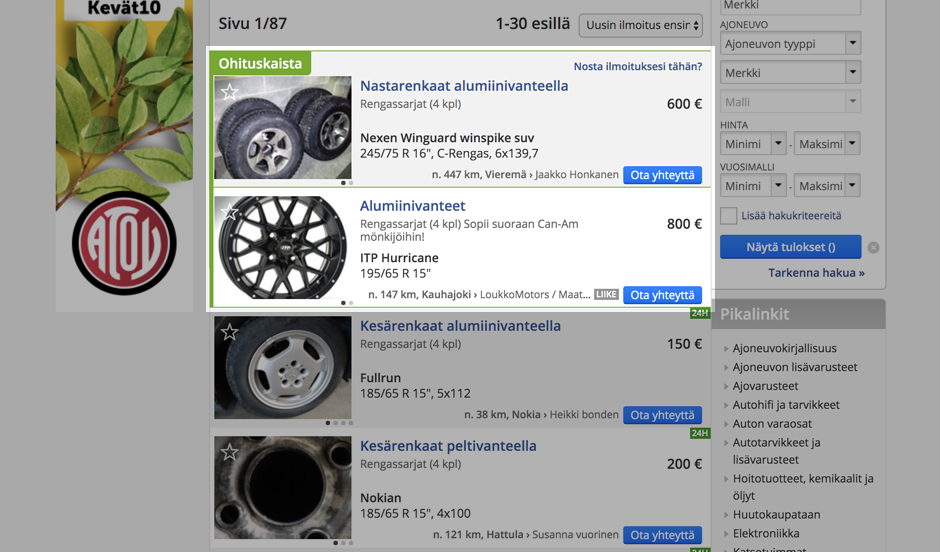940x552 pixels.
Task: Click the Pikalinkit panel header
Action: click(x=799, y=314)
